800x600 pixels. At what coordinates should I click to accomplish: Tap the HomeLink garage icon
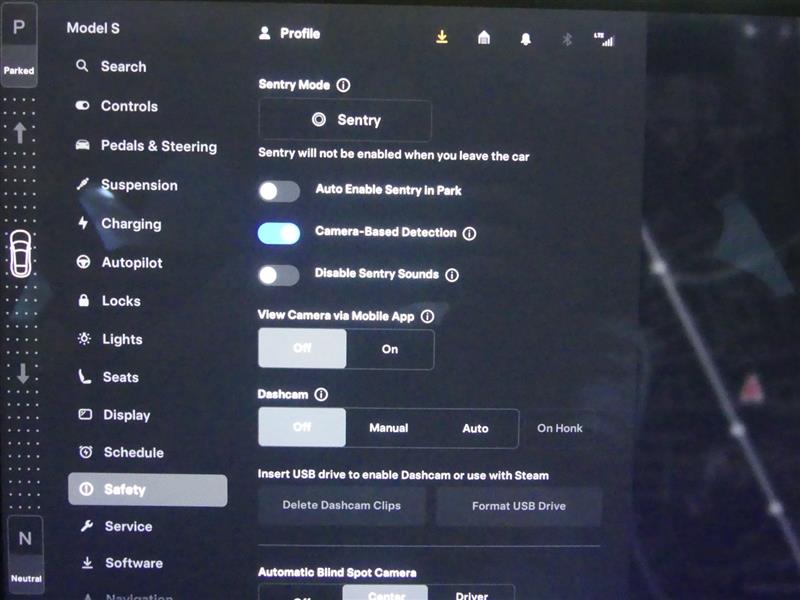tap(484, 37)
